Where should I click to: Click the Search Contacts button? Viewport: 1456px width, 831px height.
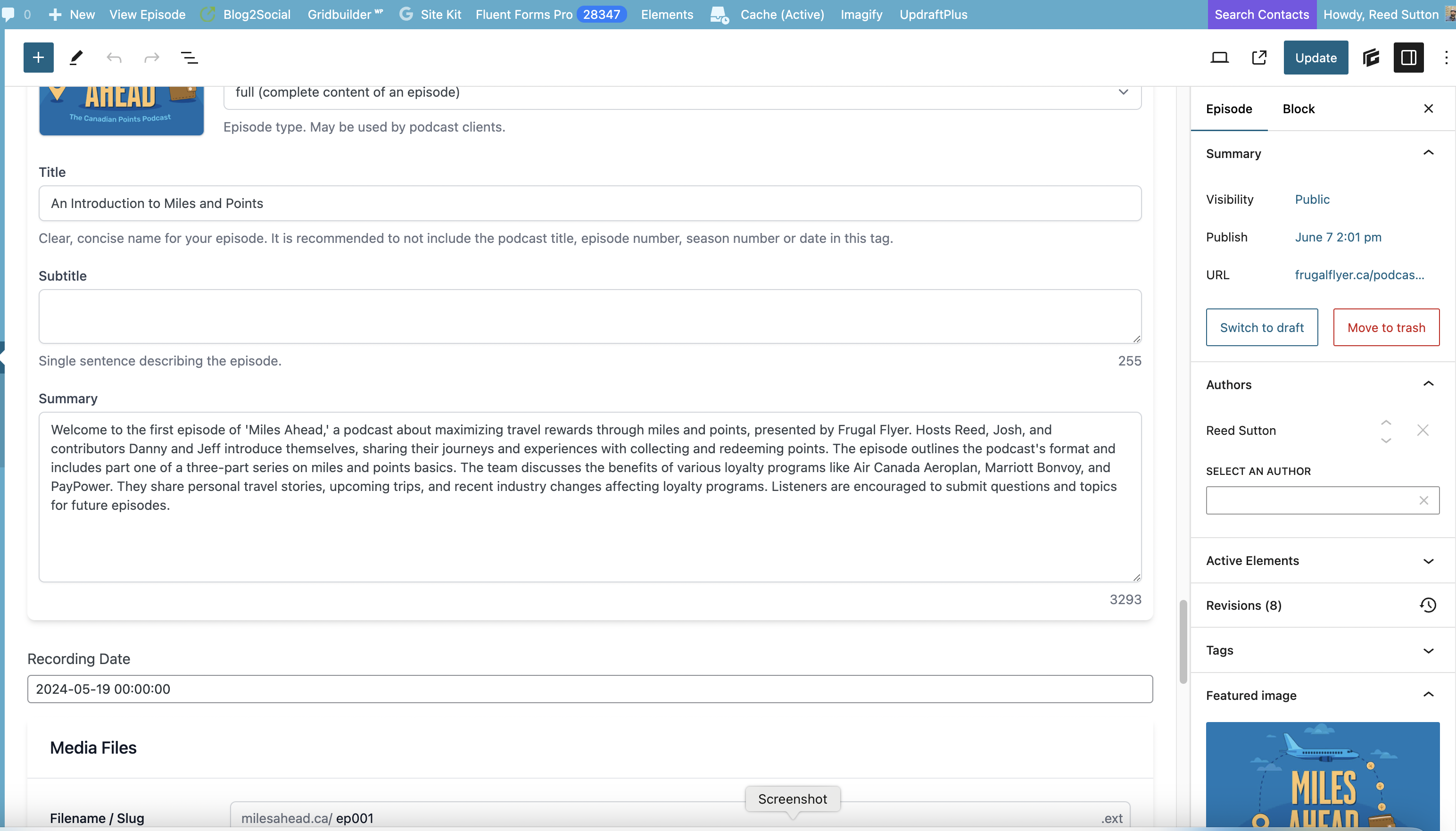pyautogui.click(x=1261, y=14)
